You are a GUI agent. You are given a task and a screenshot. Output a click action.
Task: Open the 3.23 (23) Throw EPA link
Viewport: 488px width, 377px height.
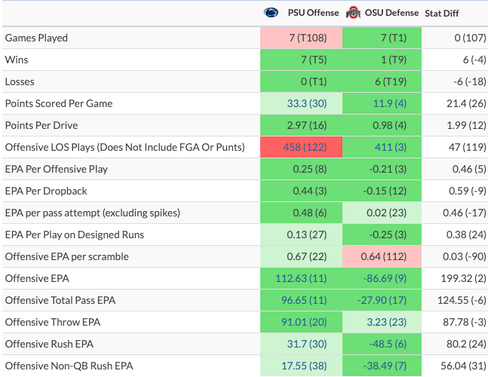(x=387, y=322)
